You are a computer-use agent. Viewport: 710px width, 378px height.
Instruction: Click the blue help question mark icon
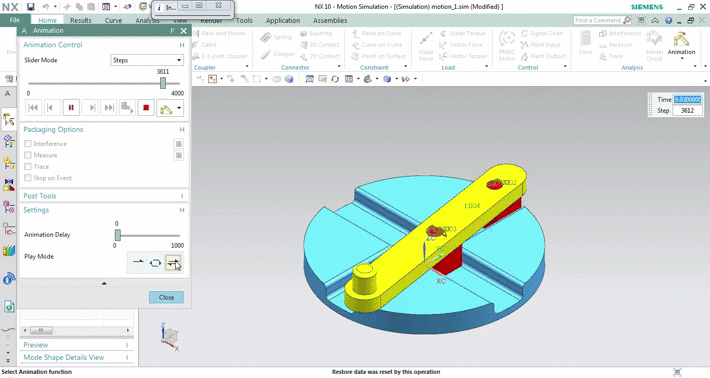(x=668, y=21)
